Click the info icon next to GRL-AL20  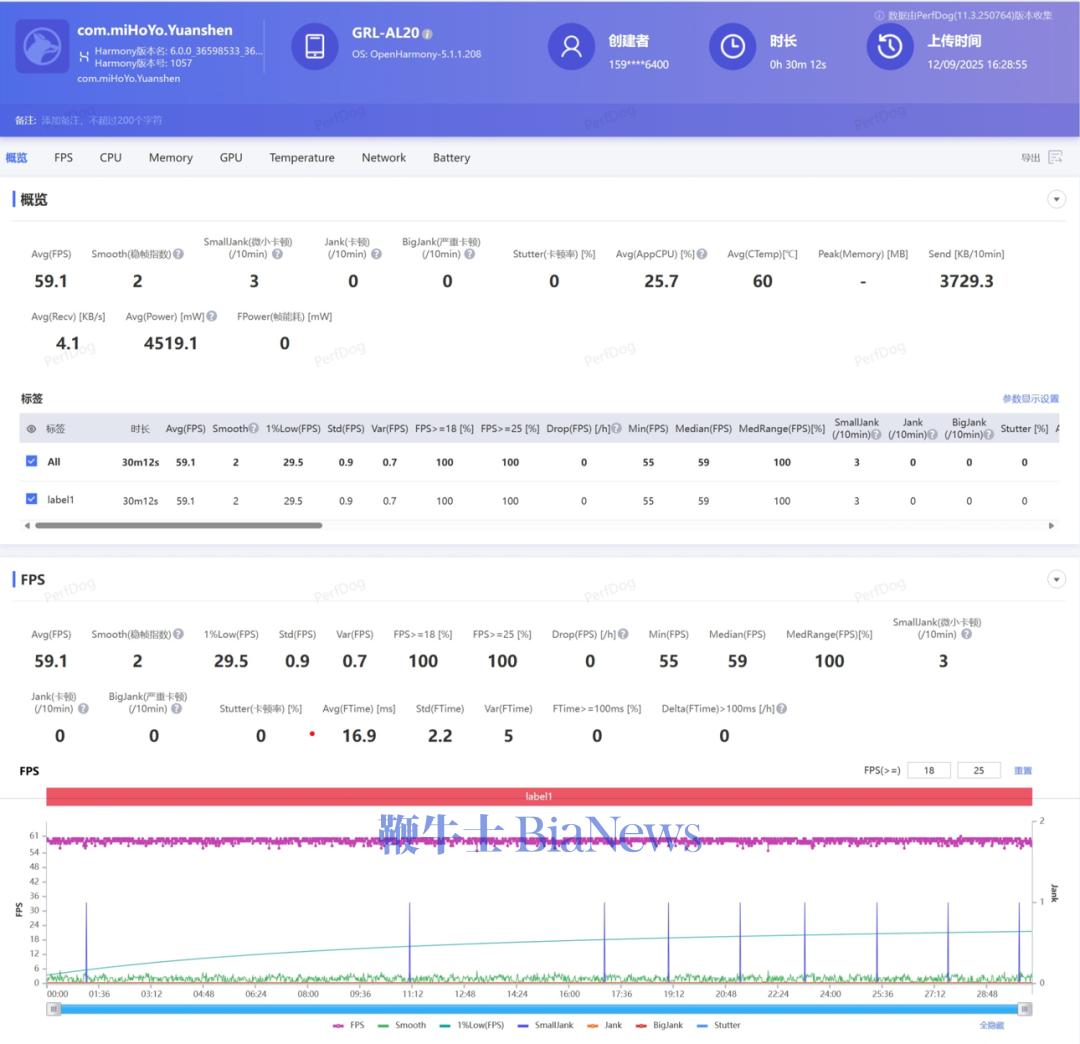point(427,34)
